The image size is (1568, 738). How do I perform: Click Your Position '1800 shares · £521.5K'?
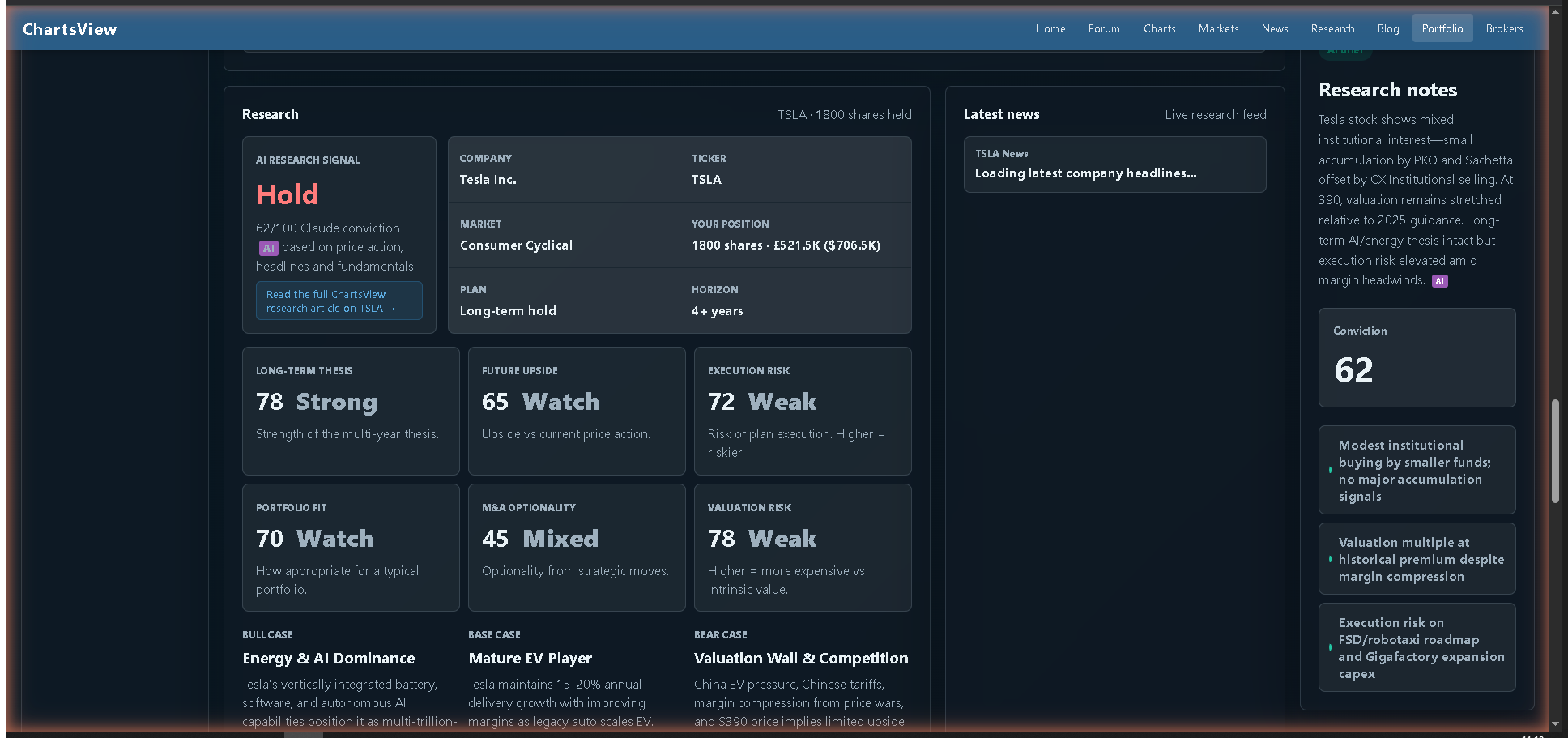[786, 245]
